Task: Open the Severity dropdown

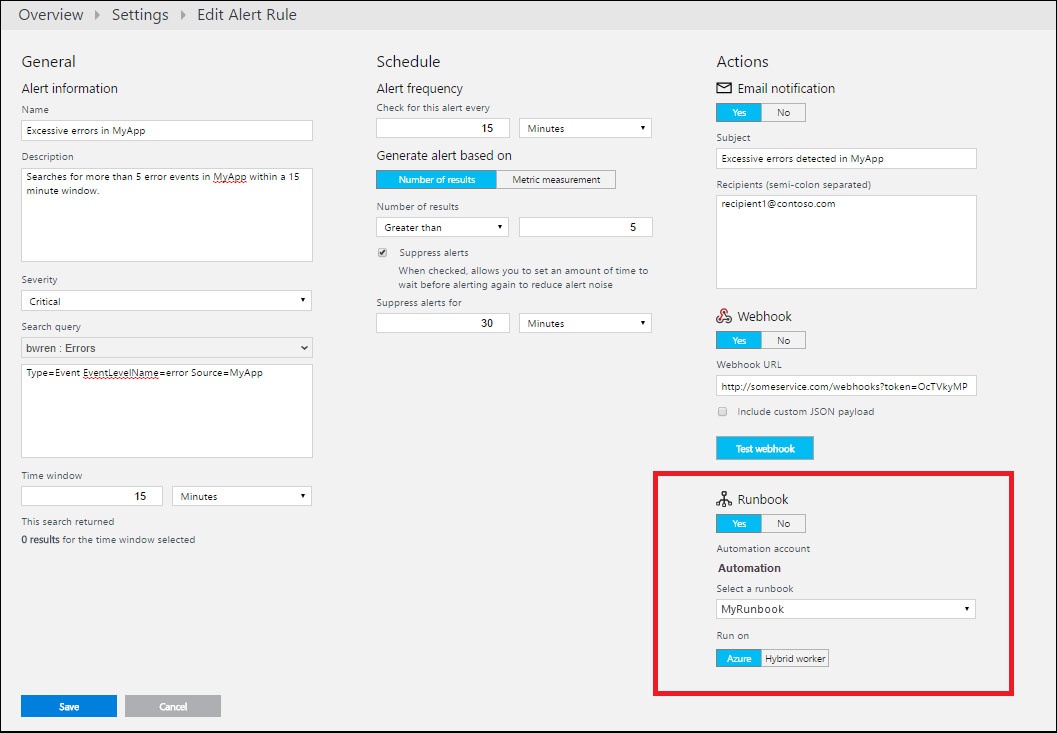Action: click(166, 301)
